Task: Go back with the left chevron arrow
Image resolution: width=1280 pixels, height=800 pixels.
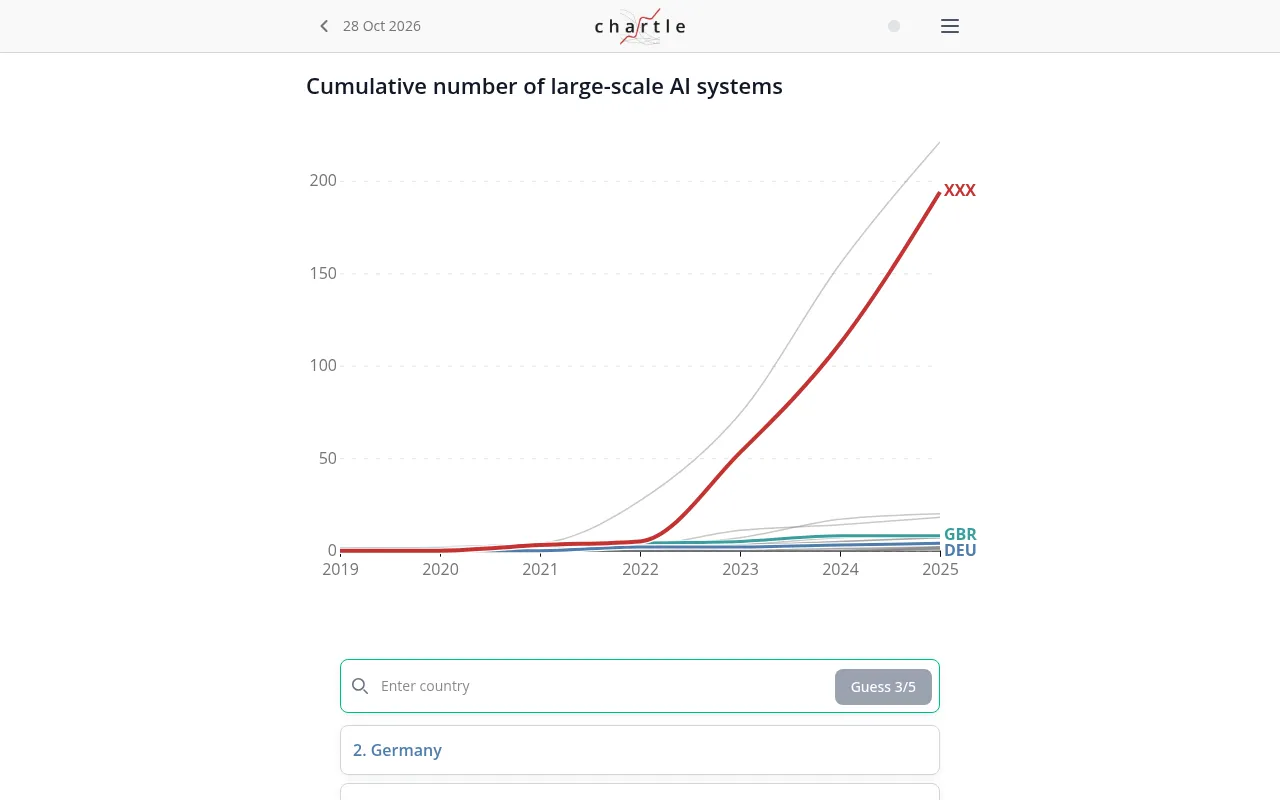Action: click(x=324, y=26)
